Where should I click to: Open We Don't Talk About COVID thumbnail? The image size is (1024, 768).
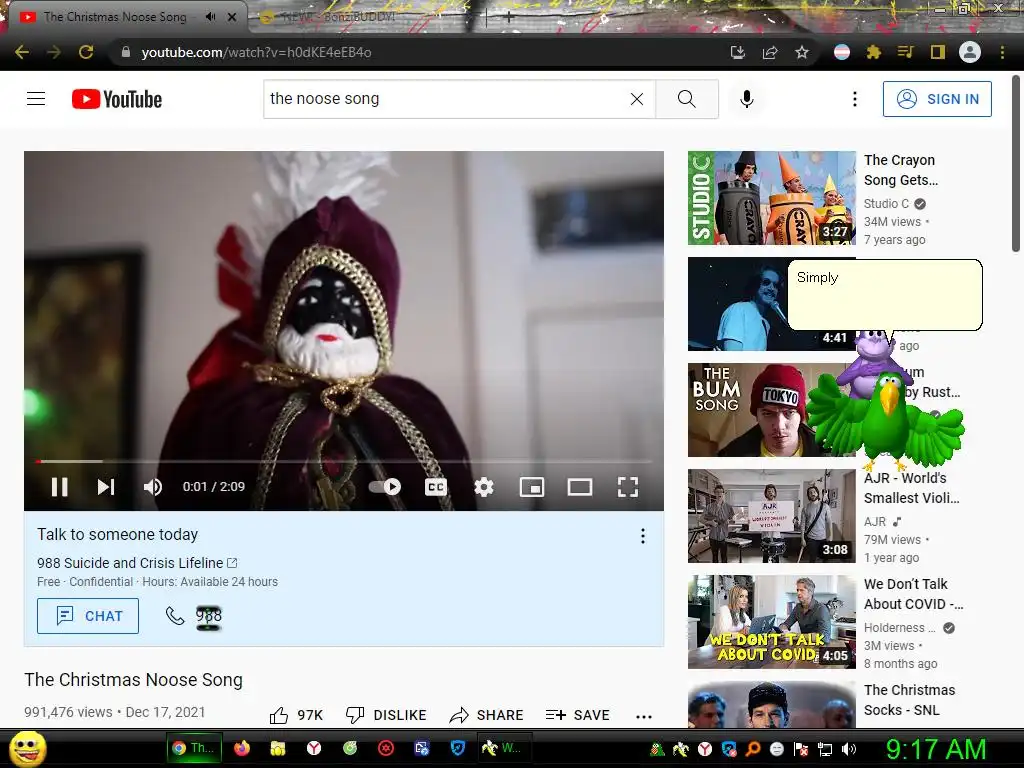(x=772, y=622)
